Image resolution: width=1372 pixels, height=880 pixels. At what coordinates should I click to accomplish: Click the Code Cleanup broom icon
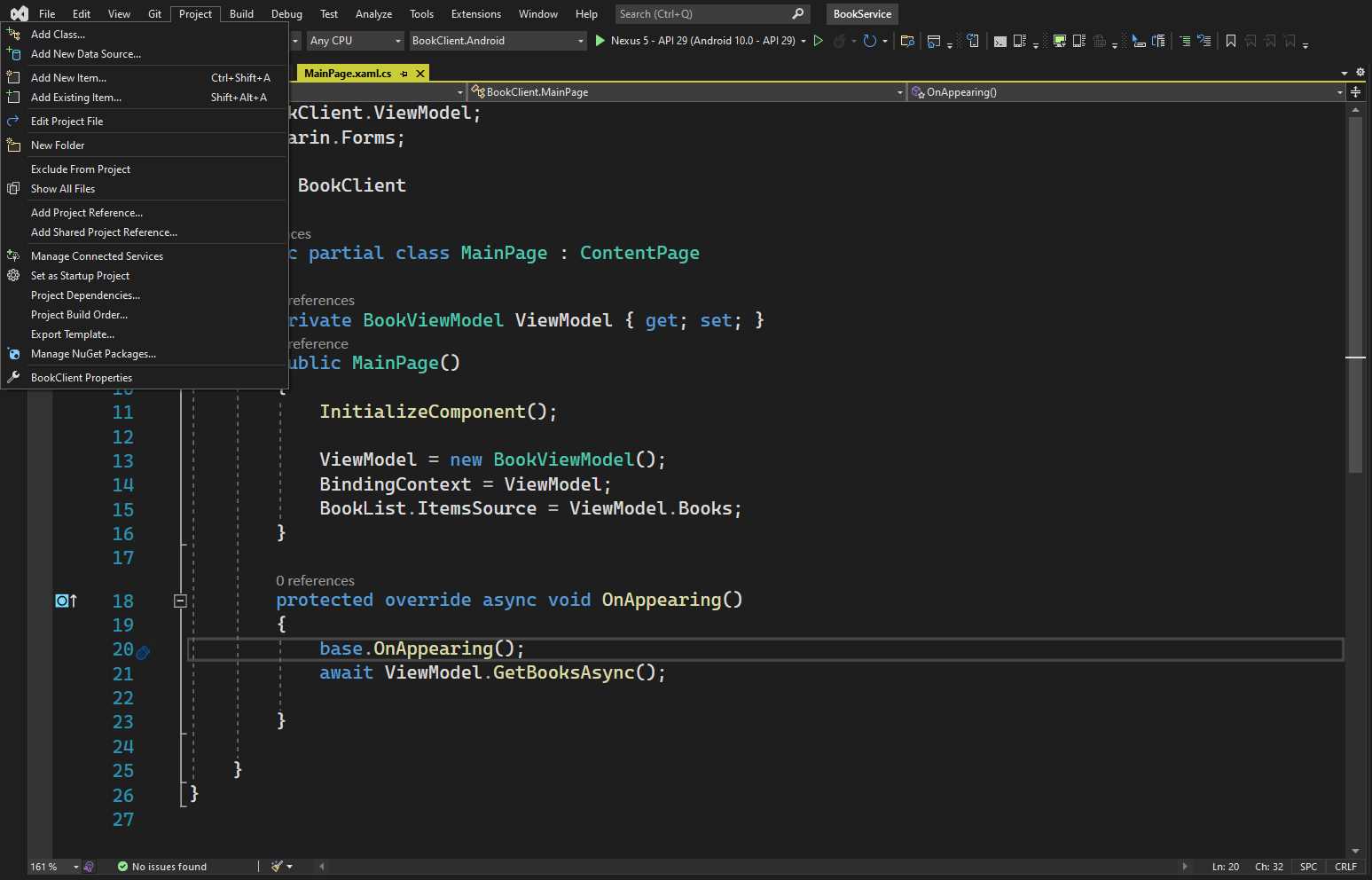click(x=277, y=867)
